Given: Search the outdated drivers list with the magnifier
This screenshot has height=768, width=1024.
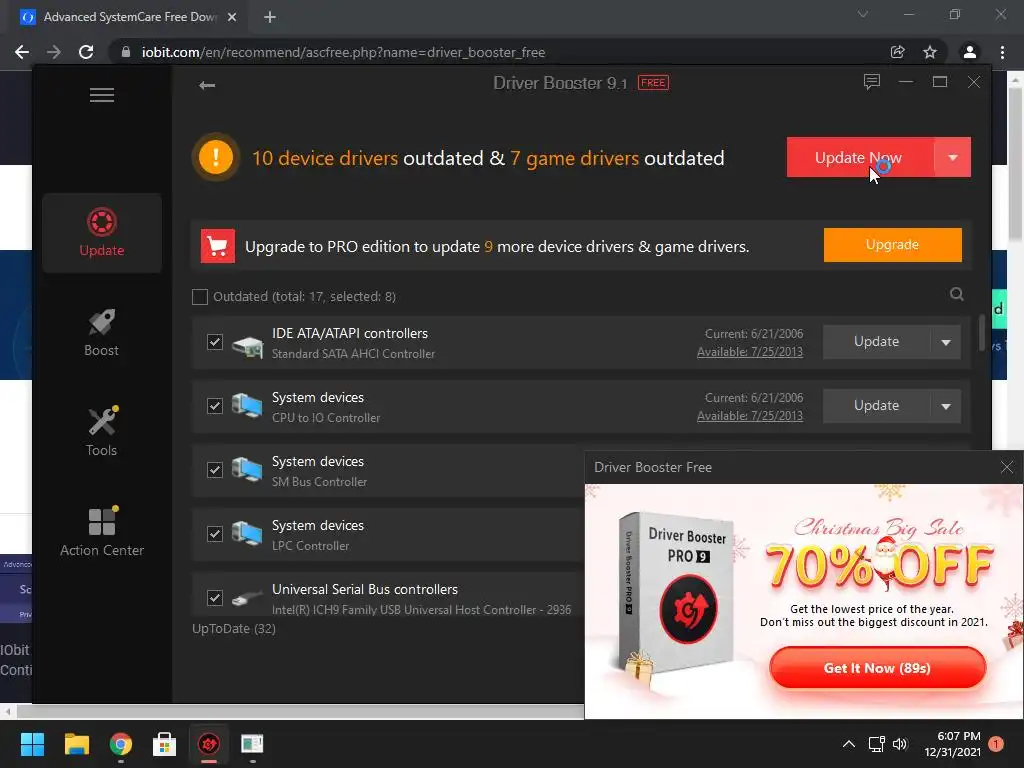Looking at the screenshot, I should point(957,295).
